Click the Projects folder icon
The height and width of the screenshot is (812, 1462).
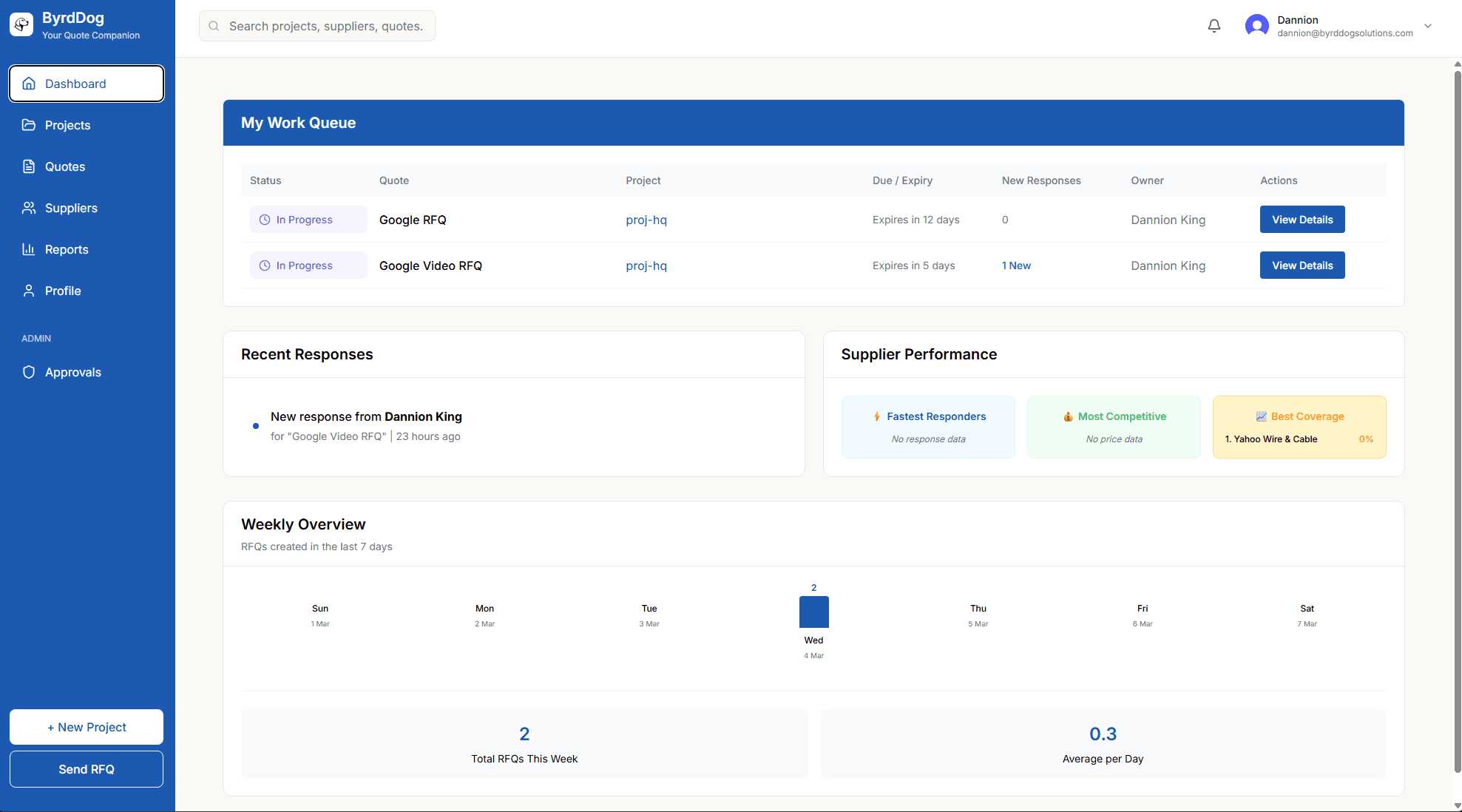click(x=29, y=125)
